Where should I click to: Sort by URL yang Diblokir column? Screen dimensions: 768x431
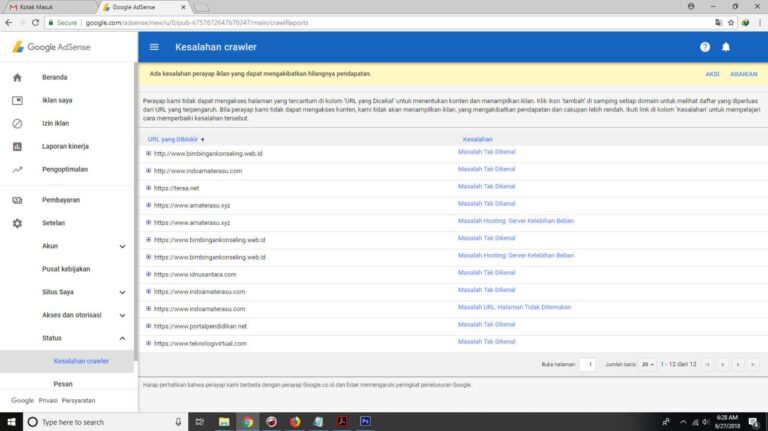click(x=173, y=139)
